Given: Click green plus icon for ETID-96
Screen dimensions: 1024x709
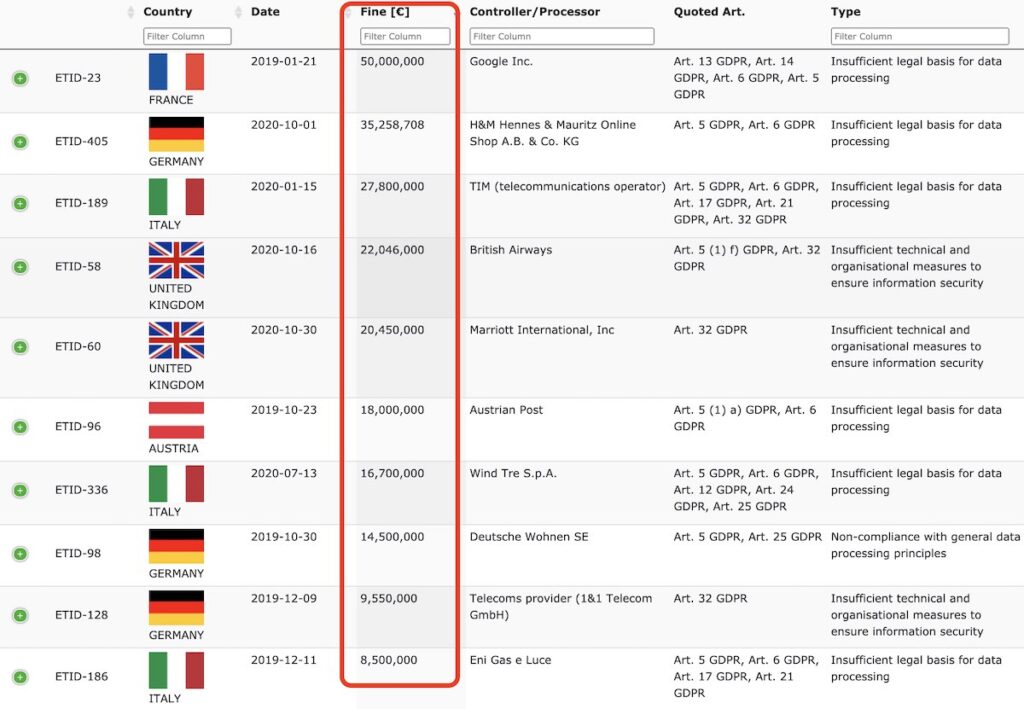Looking at the screenshot, I should (20, 426).
